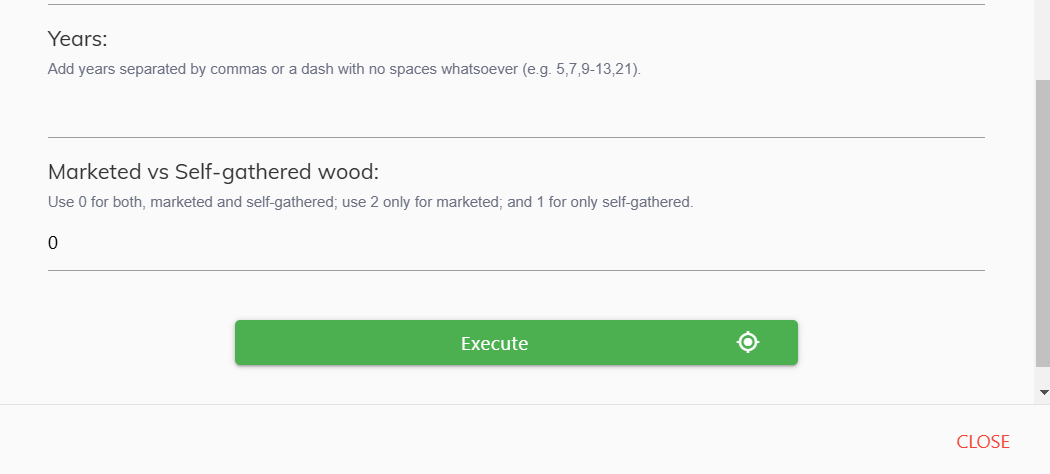Click the crosshair target icon on Execute
The image size is (1050, 474).
pos(748,343)
